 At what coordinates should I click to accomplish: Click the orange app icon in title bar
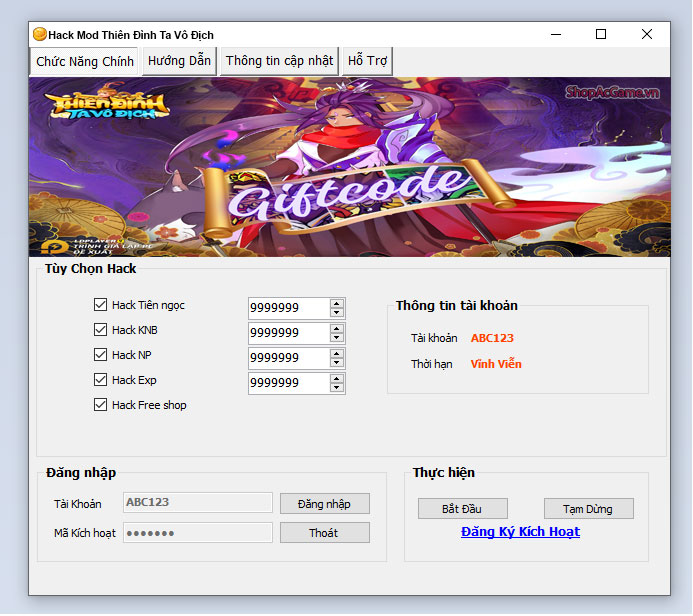click(40, 34)
